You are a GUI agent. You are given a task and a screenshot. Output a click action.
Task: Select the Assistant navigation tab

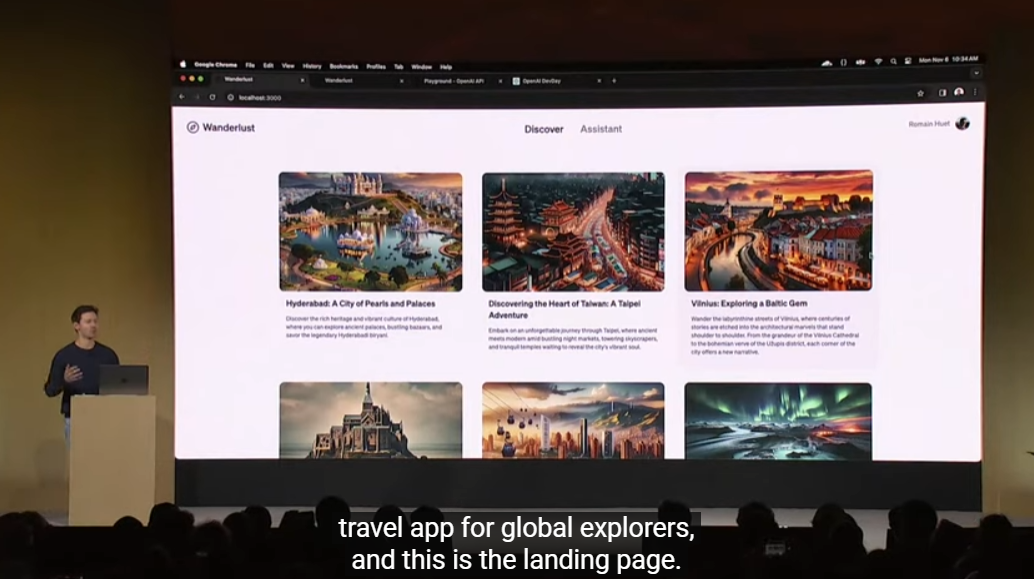tap(601, 129)
